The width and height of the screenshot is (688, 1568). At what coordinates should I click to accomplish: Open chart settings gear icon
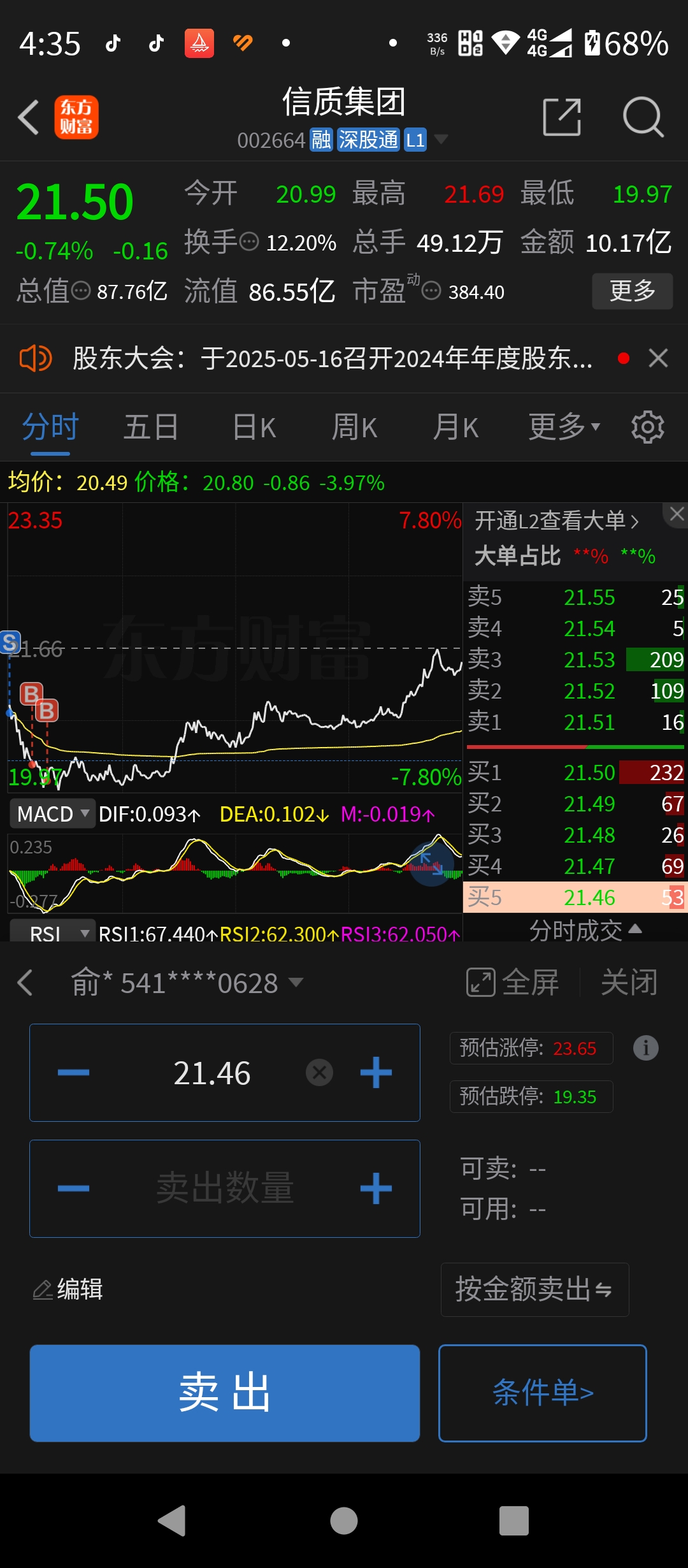coord(648,427)
